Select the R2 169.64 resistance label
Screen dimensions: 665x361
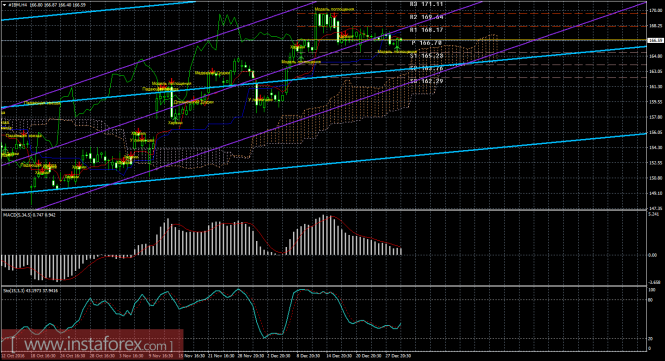426,17
